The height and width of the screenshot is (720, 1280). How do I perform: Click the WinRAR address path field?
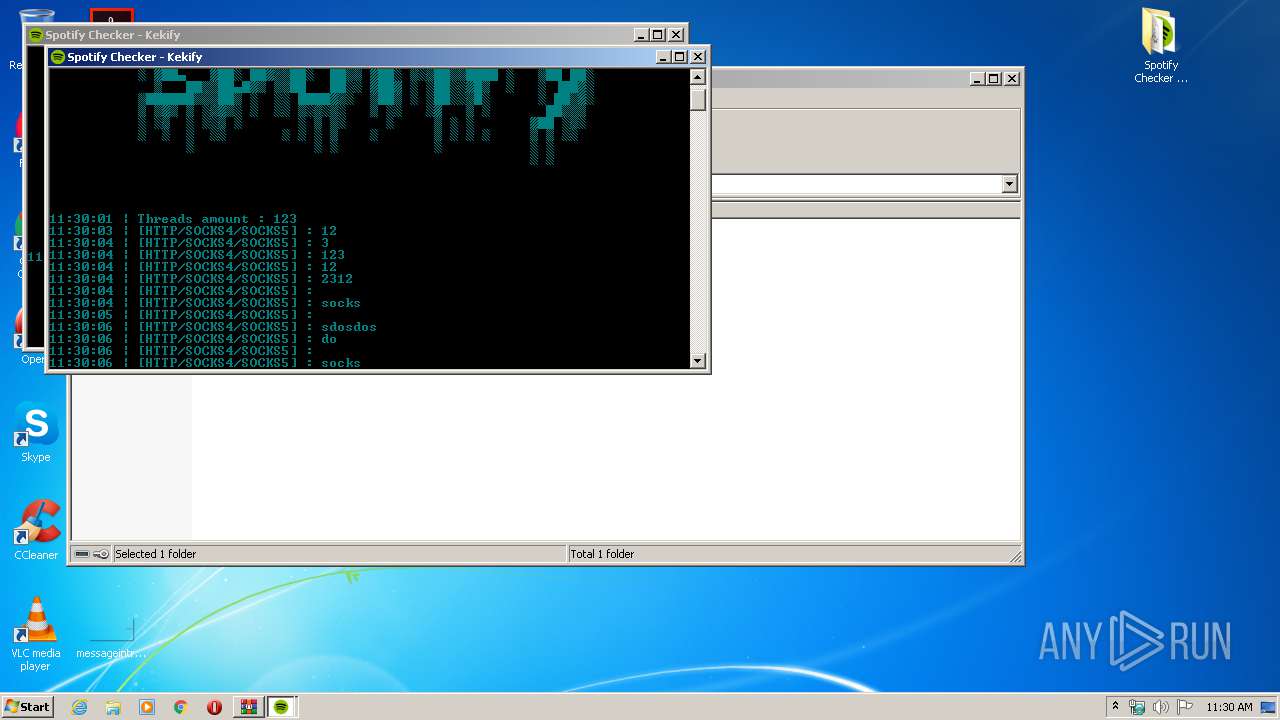[856, 184]
